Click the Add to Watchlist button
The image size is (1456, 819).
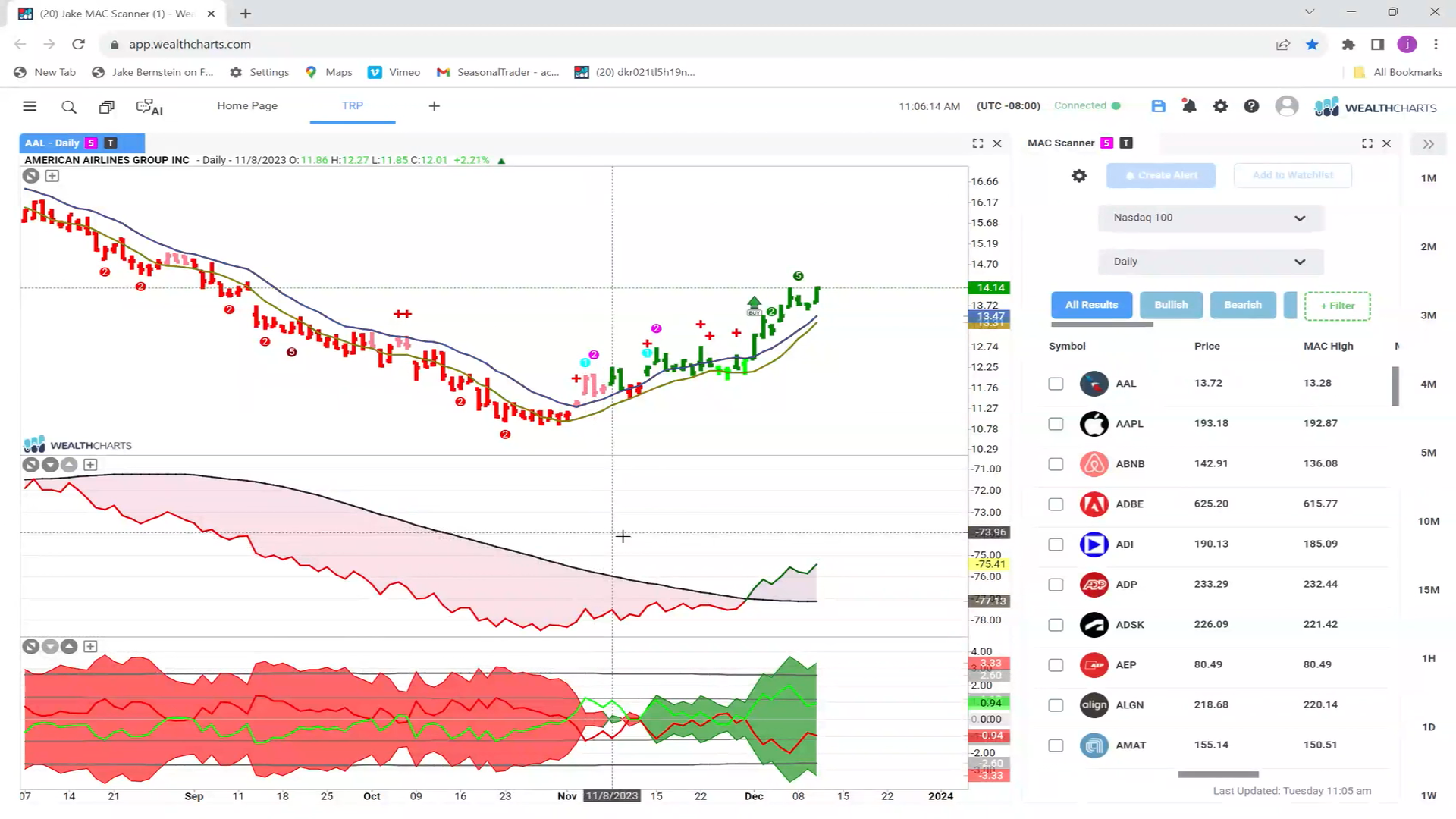(x=1292, y=176)
